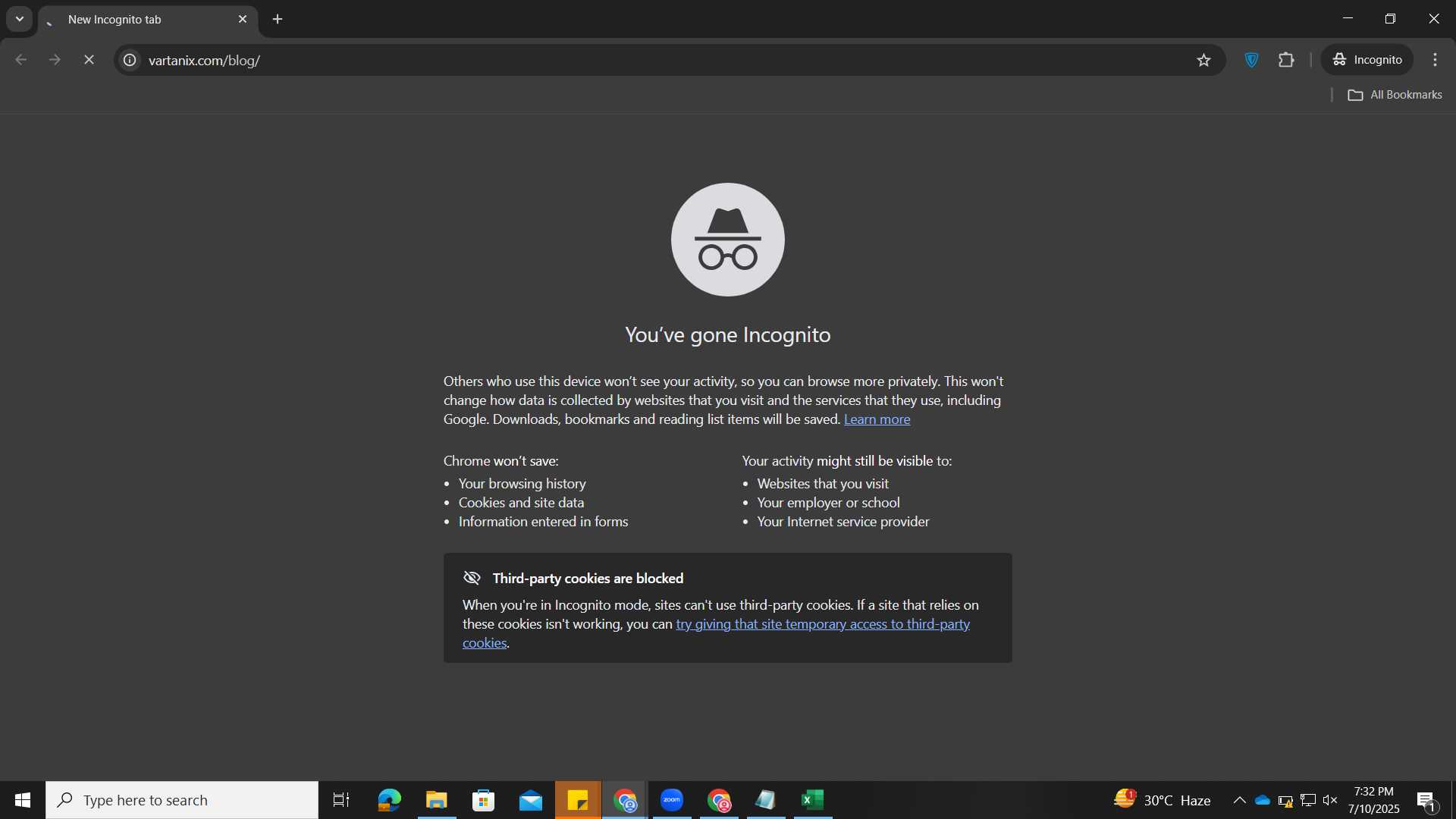The width and height of the screenshot is (1456, 819).
Task: Open All Bookmarks folder
Action: (x=1395, y=95)
